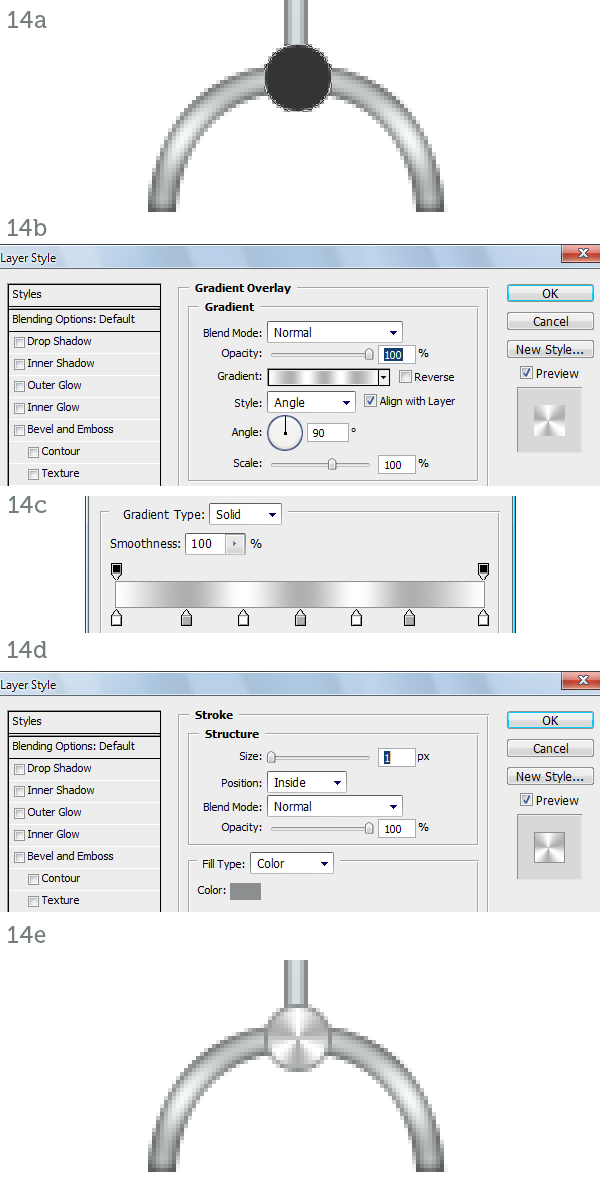The image size is (600, 1197).
Task: Open Blend Mode dropdown in Stroke dialog
Action: (334, 806)
